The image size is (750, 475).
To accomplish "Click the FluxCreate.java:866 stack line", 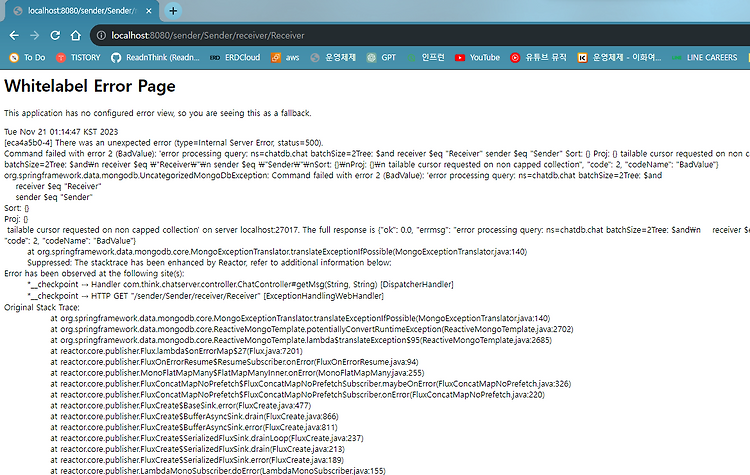I will pos(194,416).
